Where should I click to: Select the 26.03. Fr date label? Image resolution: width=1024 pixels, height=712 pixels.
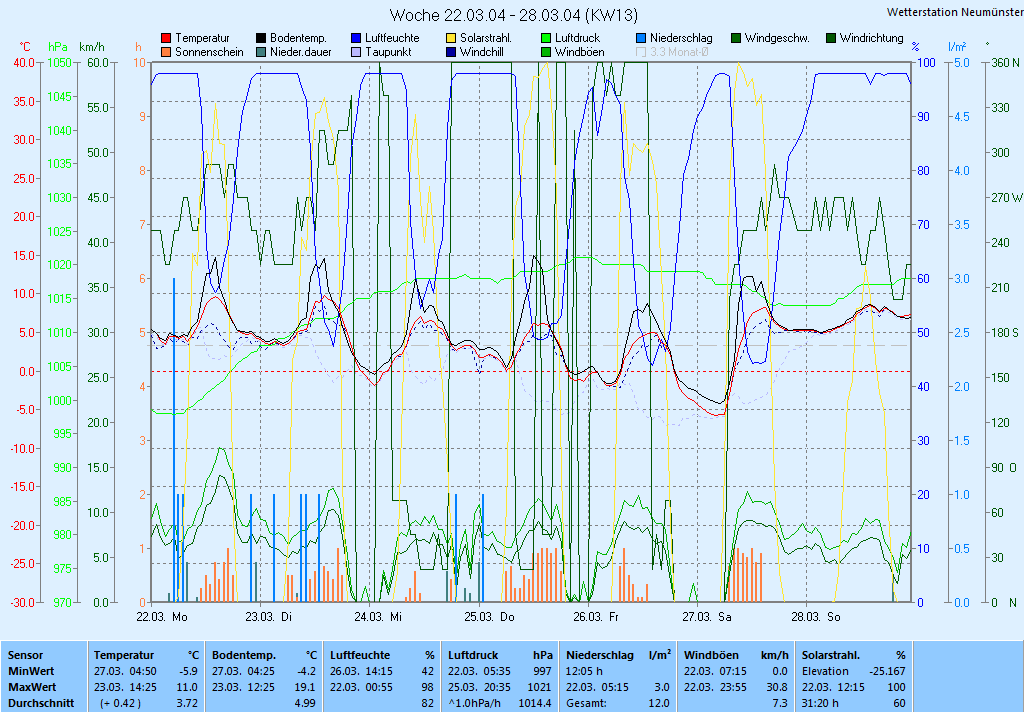[x=596, y=617]
